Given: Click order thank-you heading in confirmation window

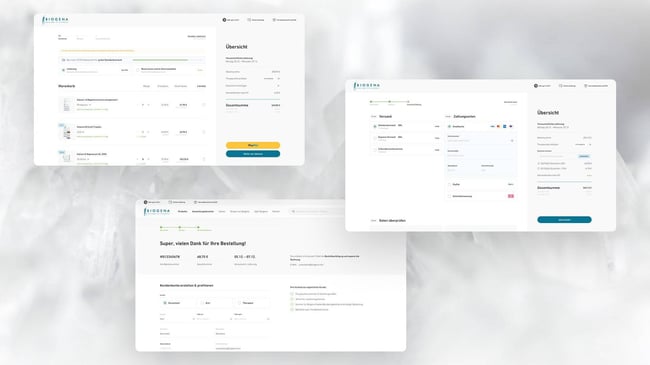Looking at the screenshot, I should (x=203, y=243).
